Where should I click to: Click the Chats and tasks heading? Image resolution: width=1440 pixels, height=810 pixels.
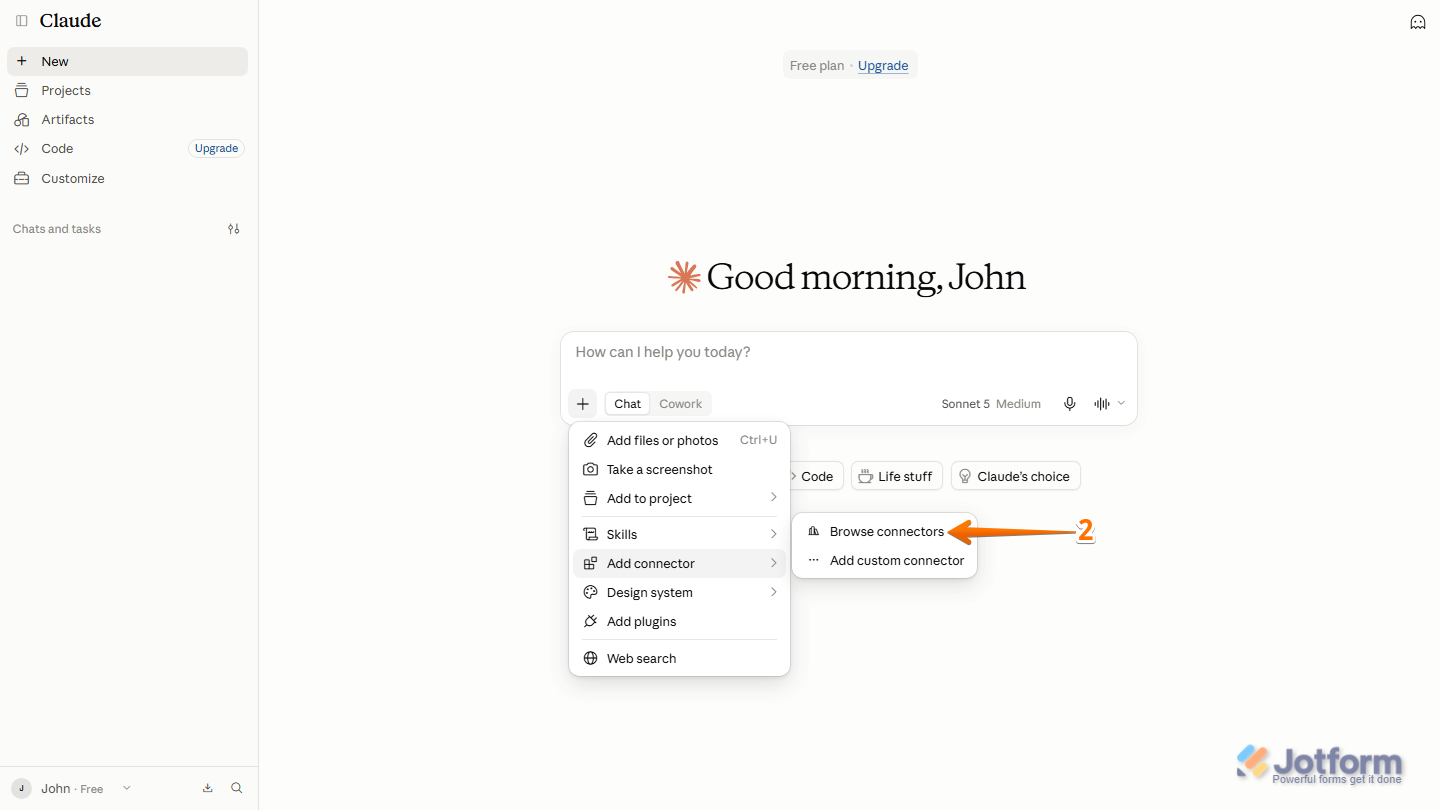point(57,229)
